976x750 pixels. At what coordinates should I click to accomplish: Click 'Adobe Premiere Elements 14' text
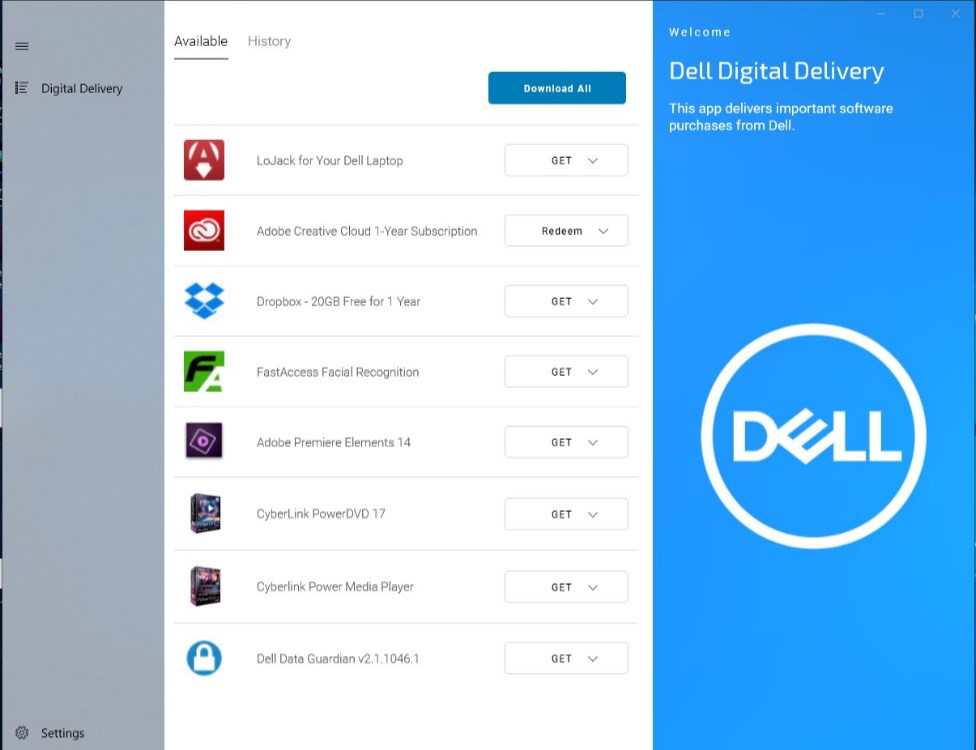coord(334,443)
